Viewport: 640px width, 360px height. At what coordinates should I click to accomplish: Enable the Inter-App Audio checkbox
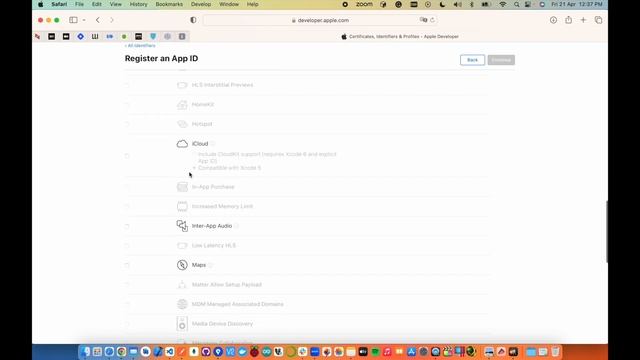(x=127, y=226)
